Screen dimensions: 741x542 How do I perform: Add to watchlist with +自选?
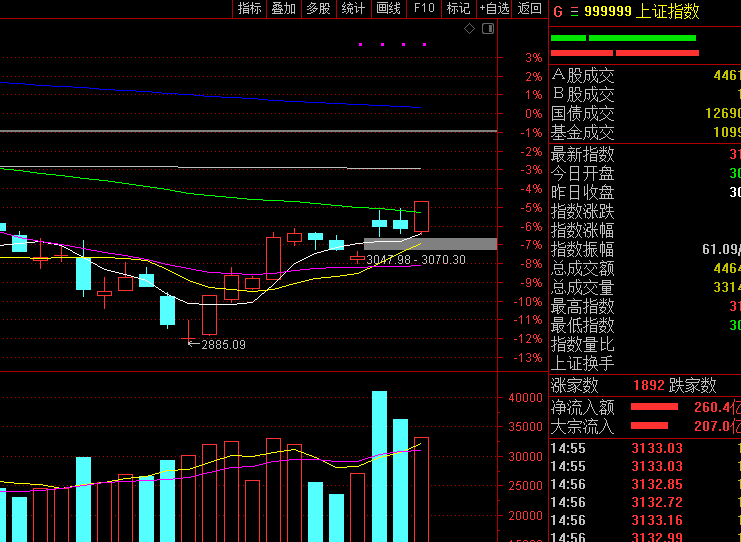click(x=494, y=9)
